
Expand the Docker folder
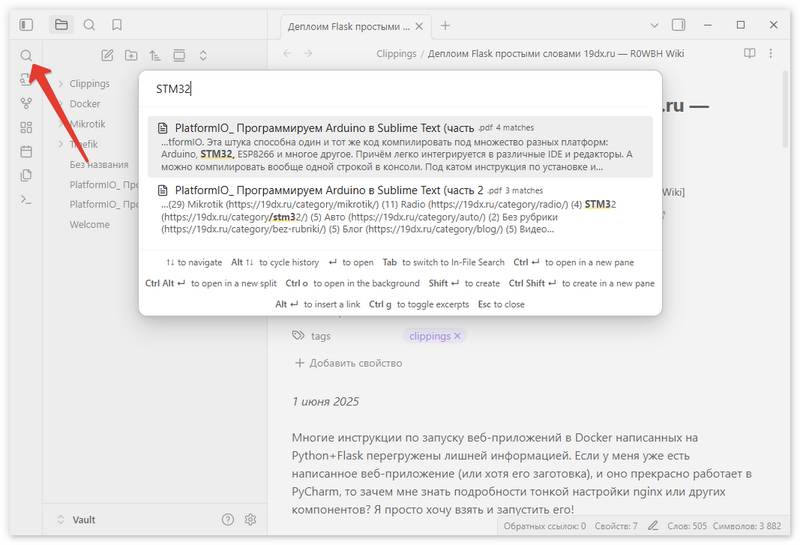click(85, 104)
